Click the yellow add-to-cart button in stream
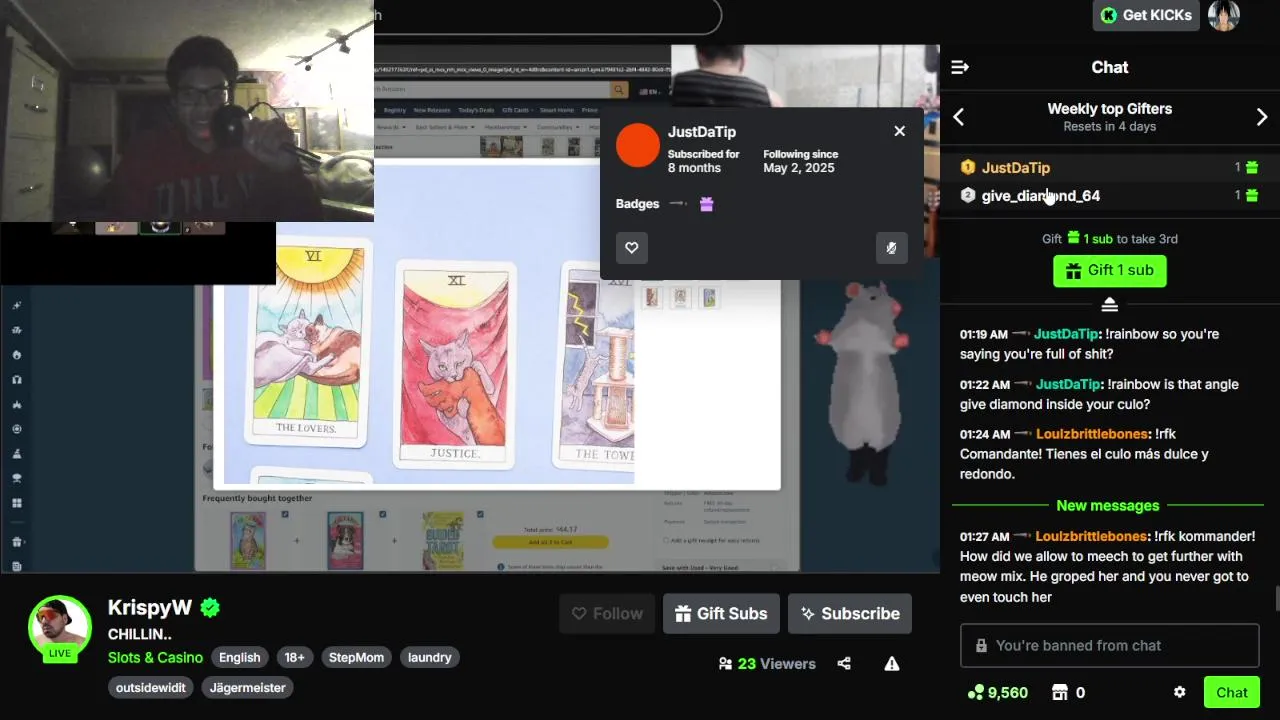 (x=550, y=541)
